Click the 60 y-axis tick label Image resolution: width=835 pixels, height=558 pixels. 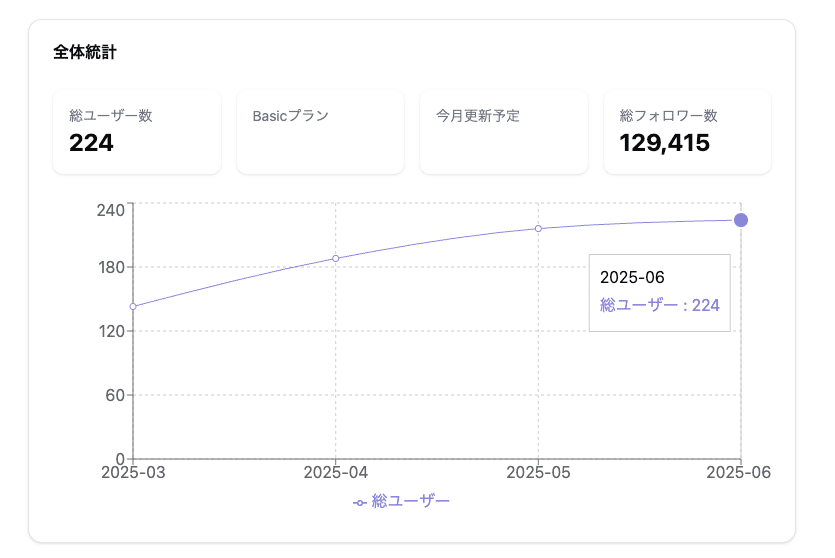pyautogui.click(x=114, y=394)
